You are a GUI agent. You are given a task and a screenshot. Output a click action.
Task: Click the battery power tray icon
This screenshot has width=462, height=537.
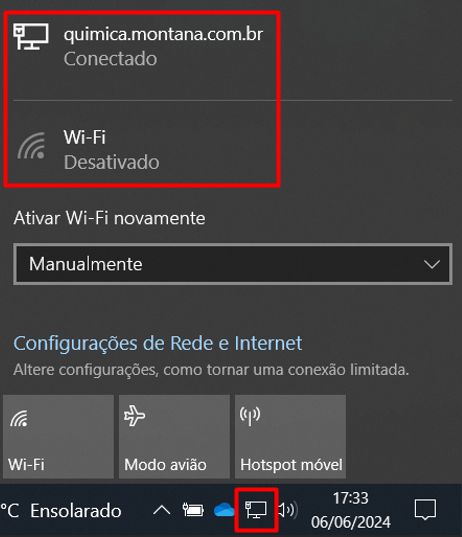193,510
